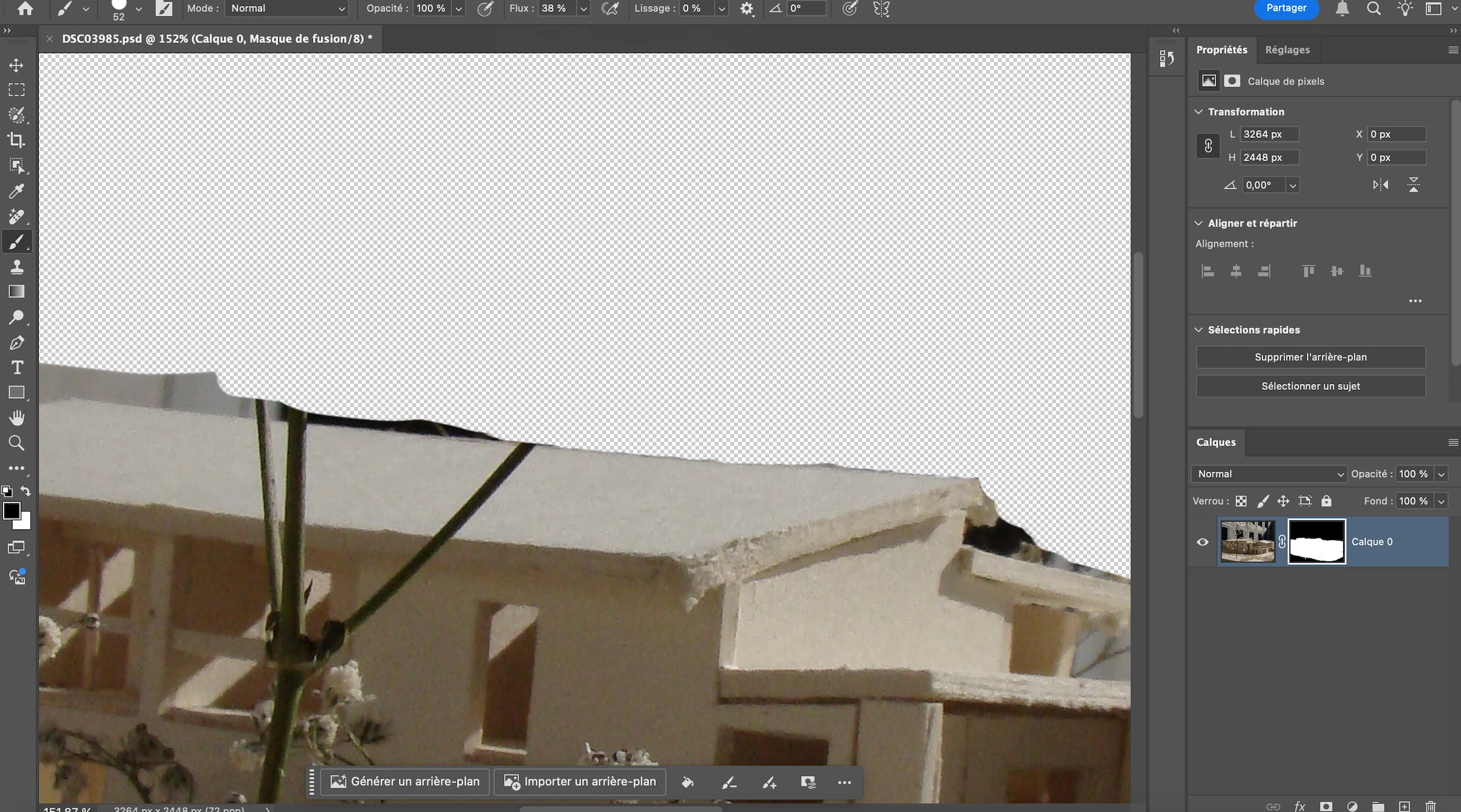Select the Eyedropper tool
Screen dimensions: 1461x812
16,191
